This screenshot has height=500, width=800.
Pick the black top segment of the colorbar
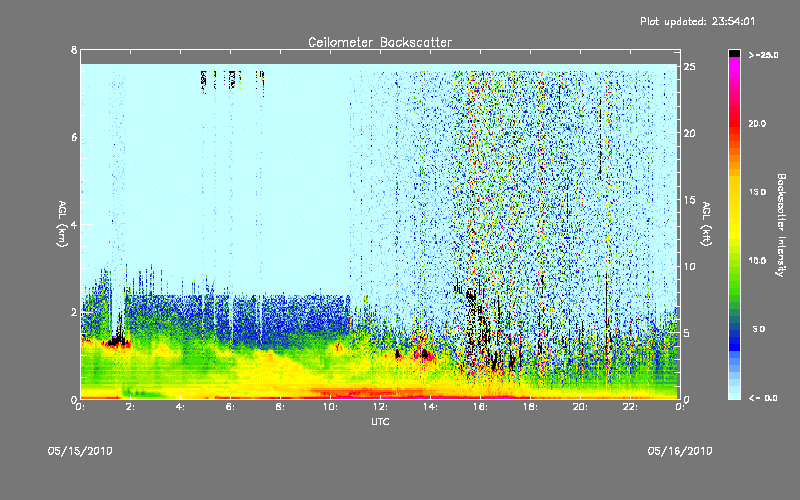click(734, 53)
